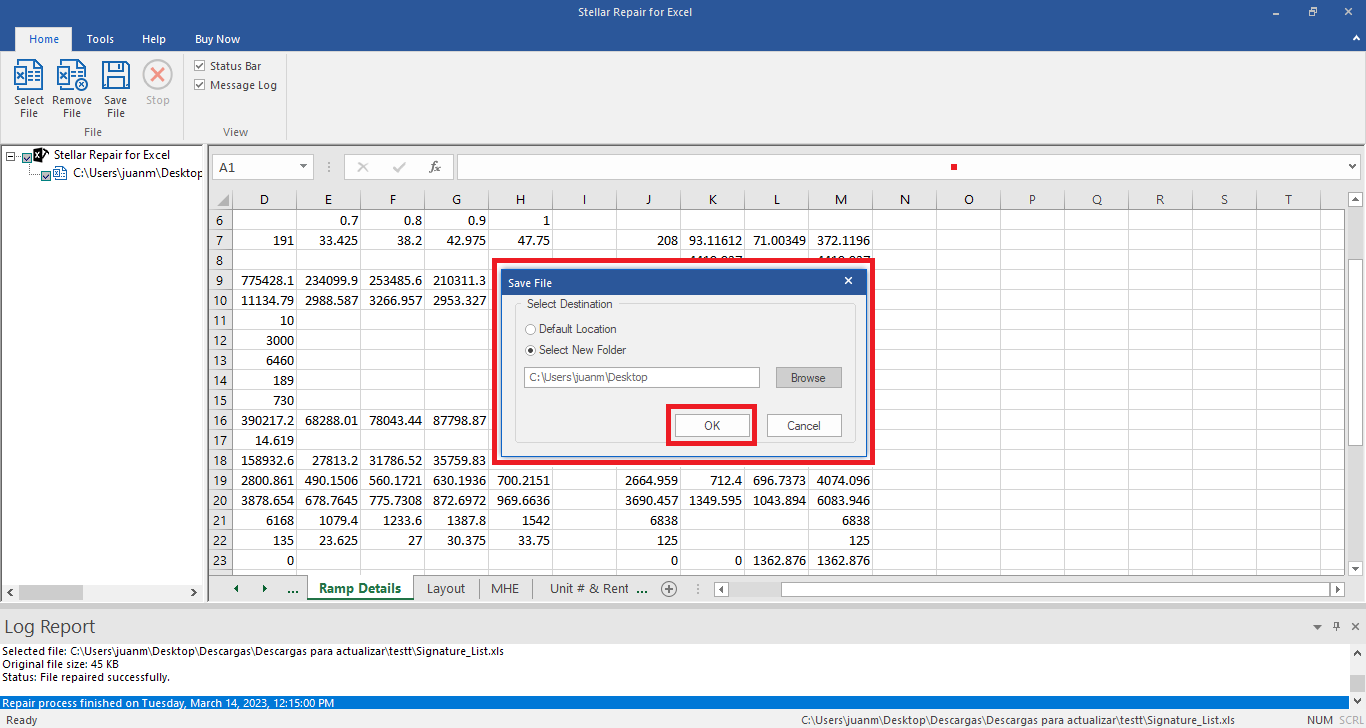
Task: Open the Tools ribbon tab
Action: 100,39
